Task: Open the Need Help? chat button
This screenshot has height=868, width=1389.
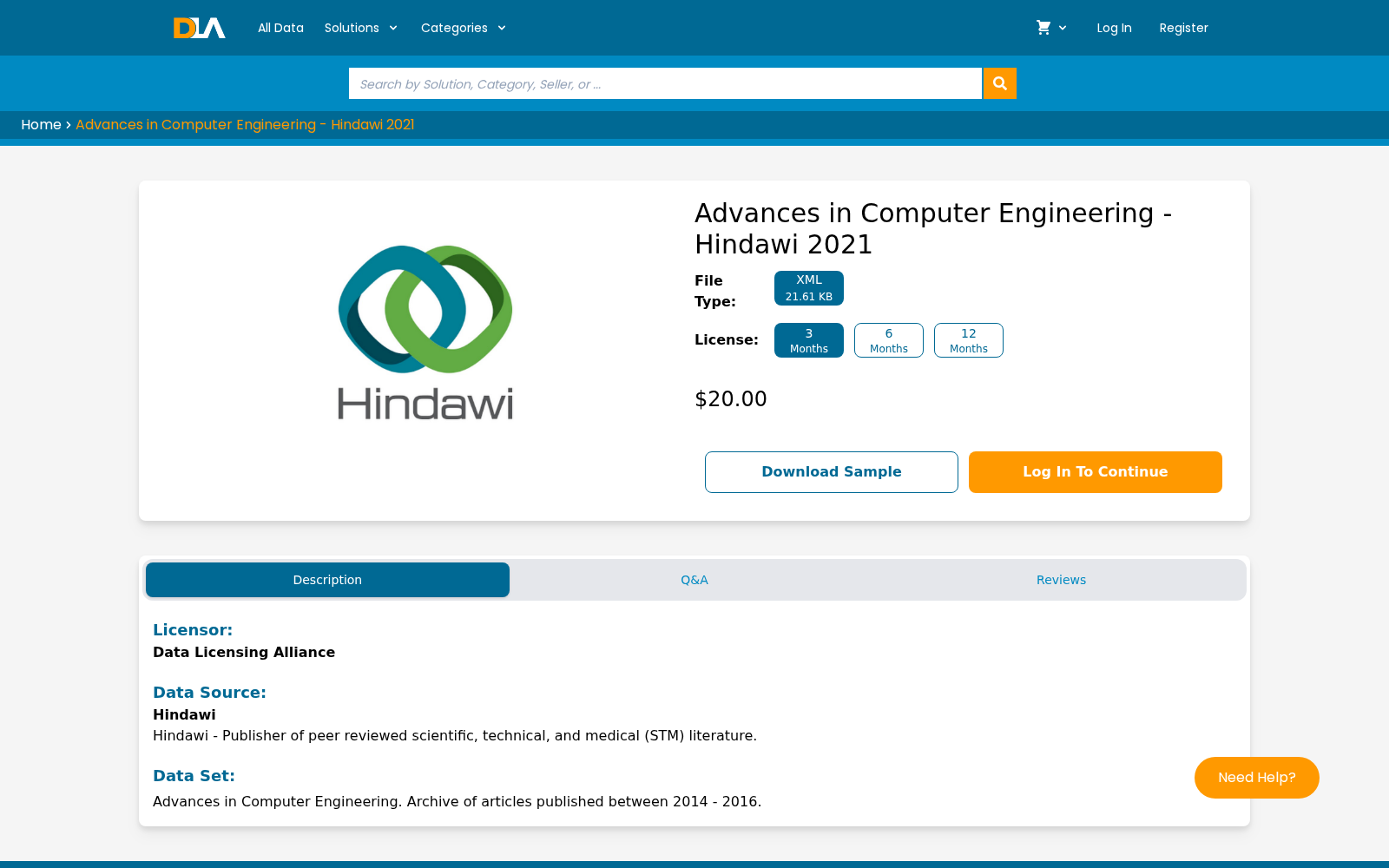Action: (x=1257, y=778)
